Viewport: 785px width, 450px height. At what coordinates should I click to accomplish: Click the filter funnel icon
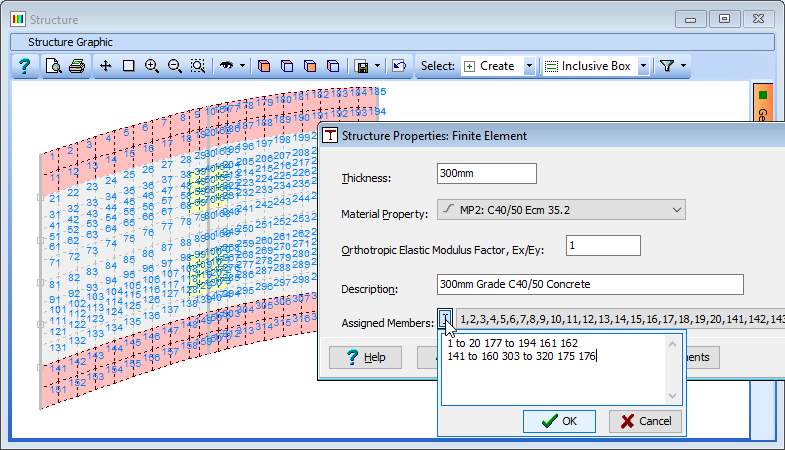pyautogui.click(x=667, y=66)
